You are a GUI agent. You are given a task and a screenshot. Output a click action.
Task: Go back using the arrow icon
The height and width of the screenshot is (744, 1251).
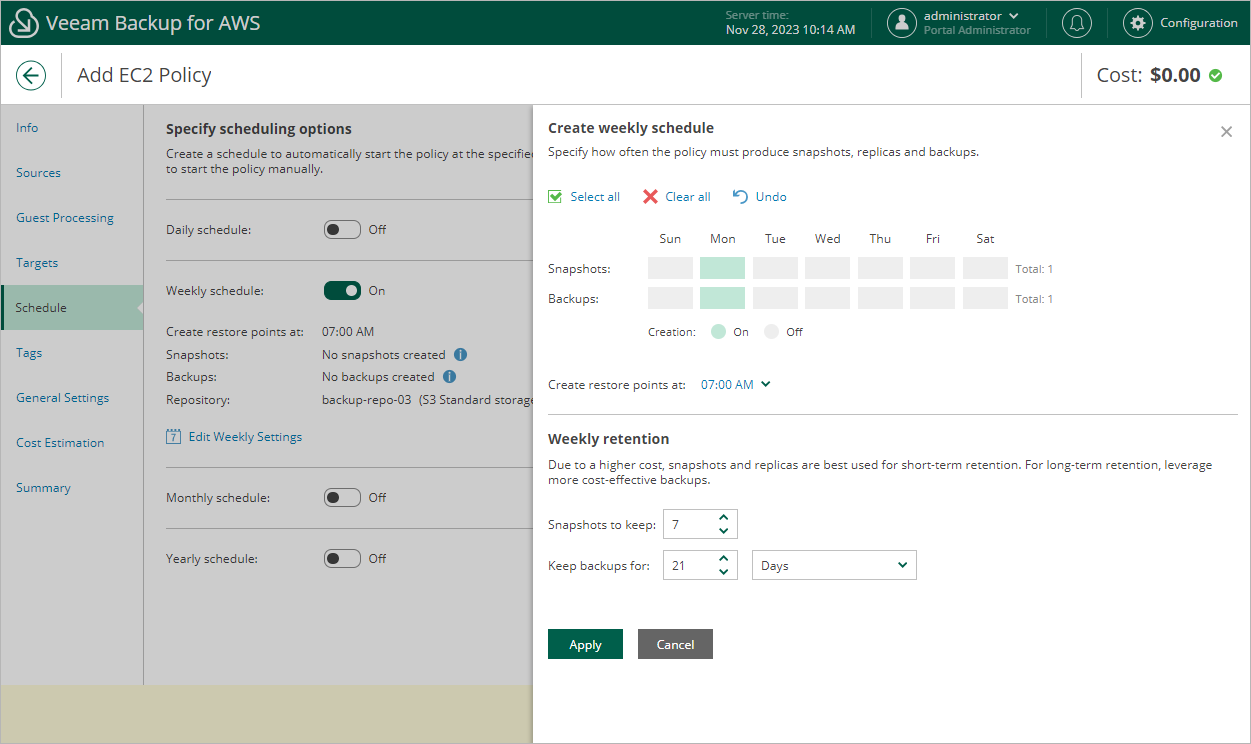(x=31, y=75)
